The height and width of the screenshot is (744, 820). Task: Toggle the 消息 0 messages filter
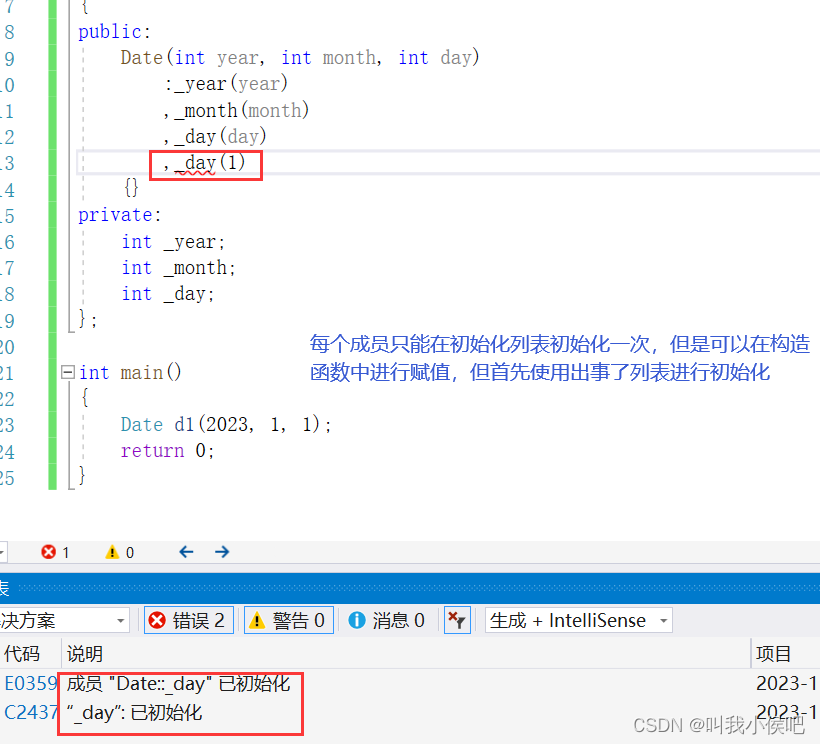coord(385,620)
